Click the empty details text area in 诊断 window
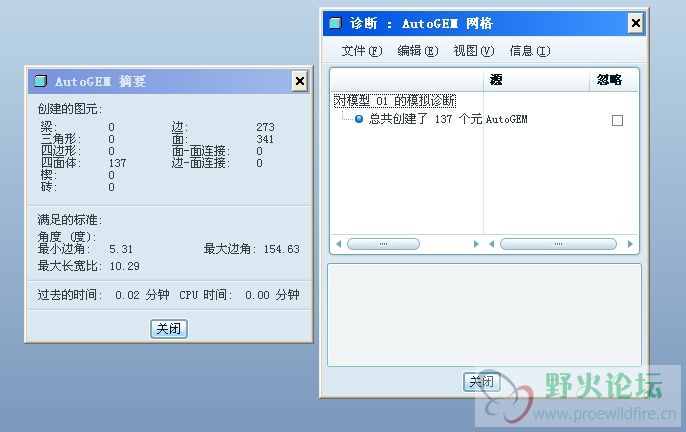 (484, 315)
